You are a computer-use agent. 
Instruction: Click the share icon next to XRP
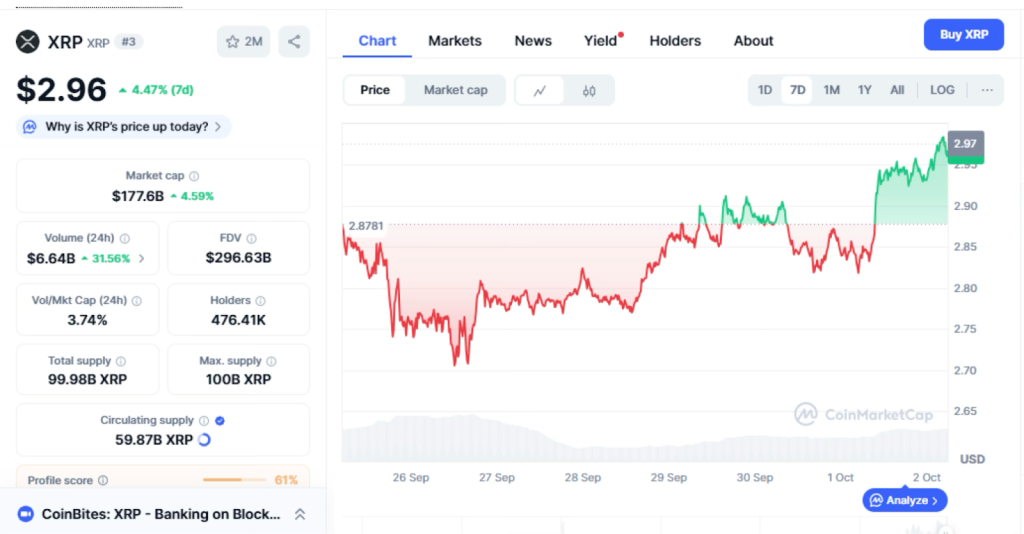point(294,41)
